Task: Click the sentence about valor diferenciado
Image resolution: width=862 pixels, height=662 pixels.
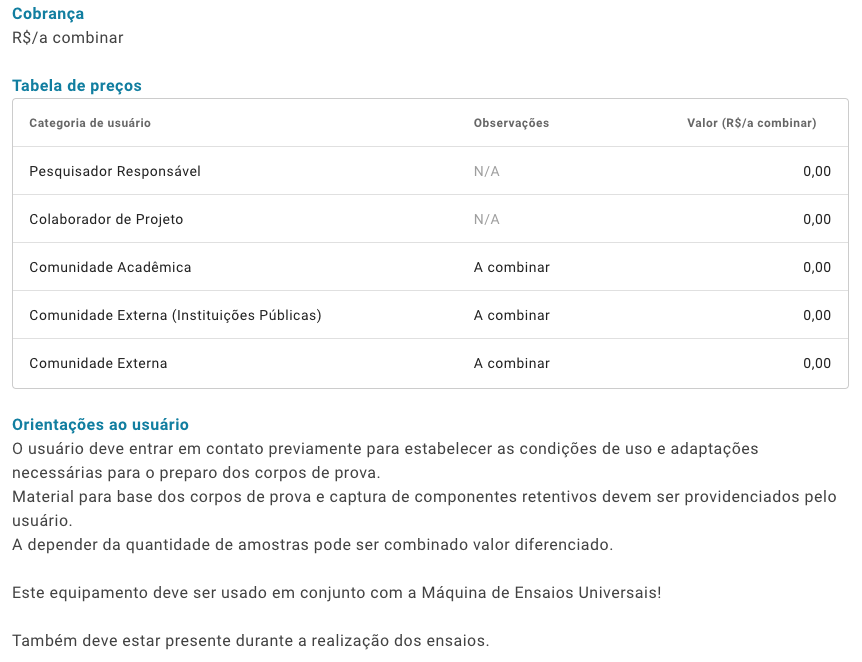Action: (312, 545)
